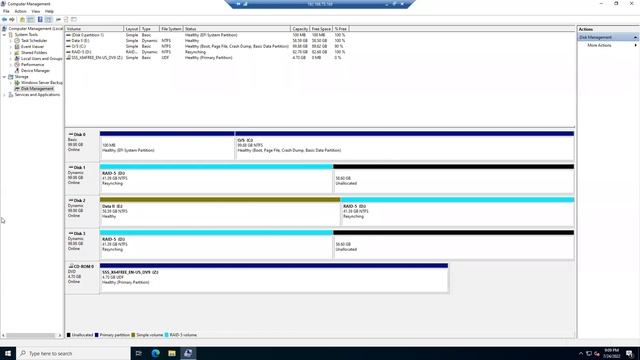Toggle the Show/Hide Console Tree toolbar icon
Image resolution: width=640 pixels, height=360 pixels.
tap(31, 20)
